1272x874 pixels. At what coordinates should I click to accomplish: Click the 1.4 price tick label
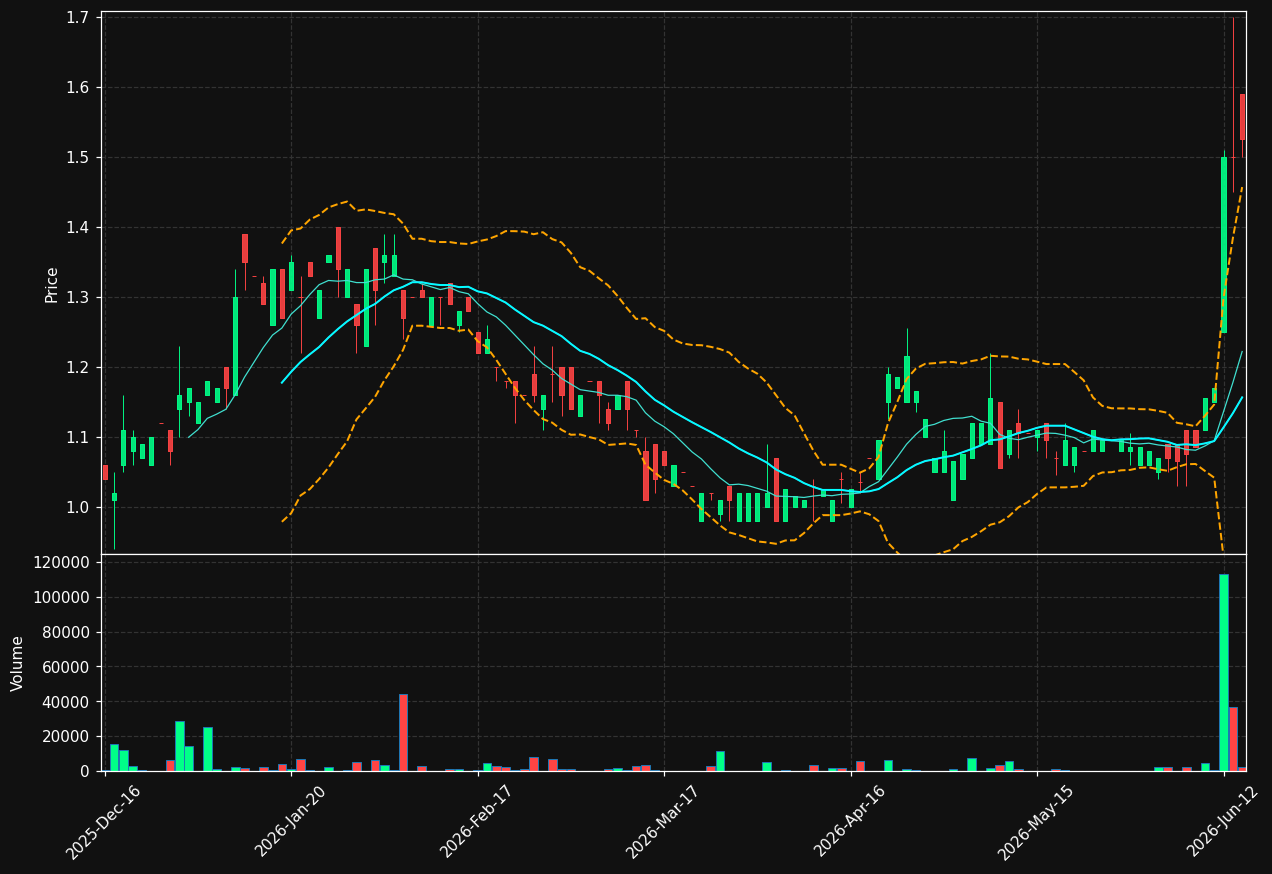pos(76,228)
